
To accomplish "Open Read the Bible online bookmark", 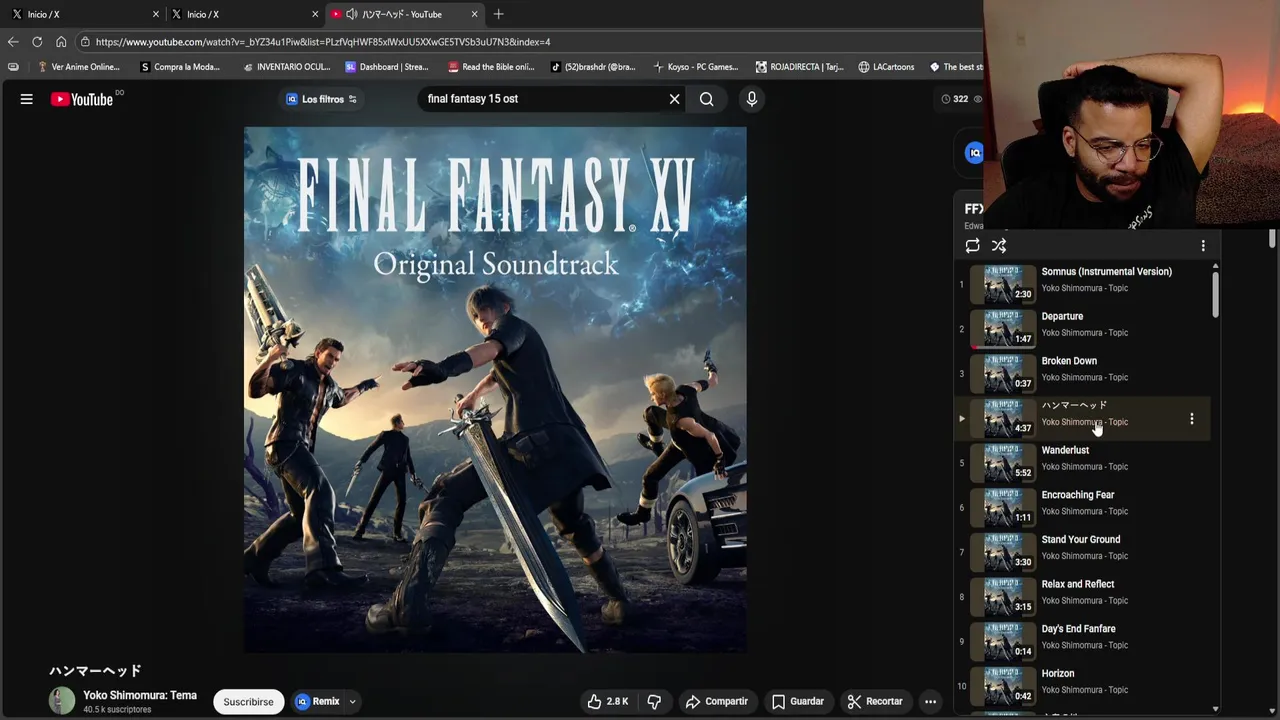I will coord(491,67).
